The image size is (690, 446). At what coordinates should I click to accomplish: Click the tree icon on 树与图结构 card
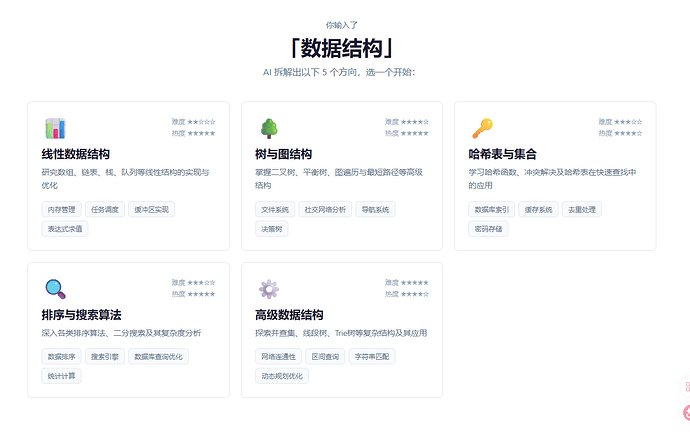(269, 128)
